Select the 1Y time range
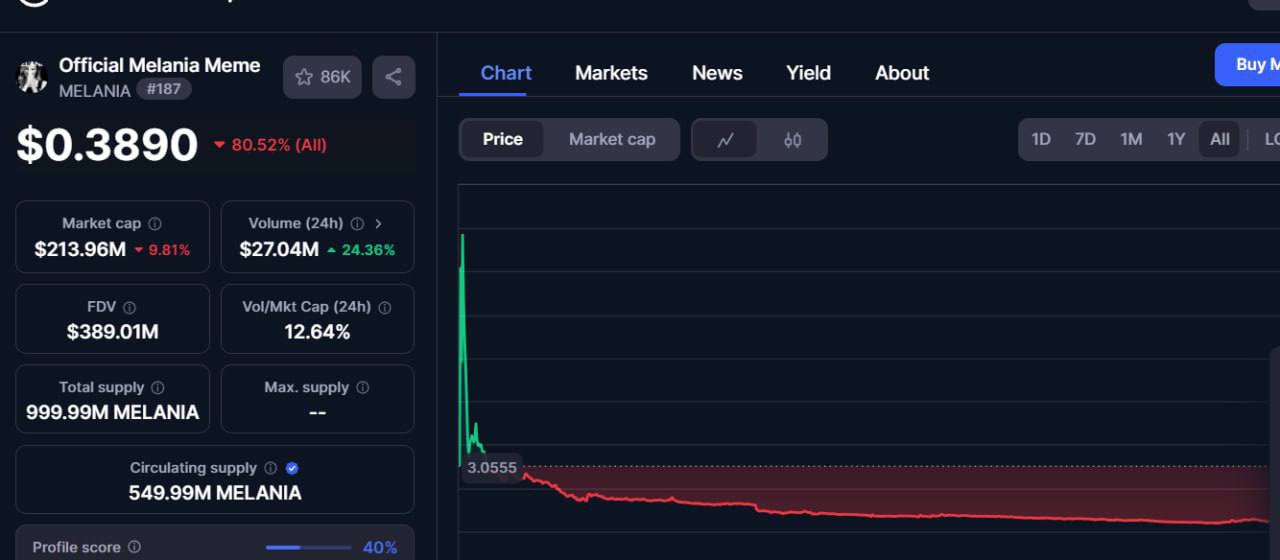Viewport: 1280px width, 560px height. click(x=1175, y=140)
